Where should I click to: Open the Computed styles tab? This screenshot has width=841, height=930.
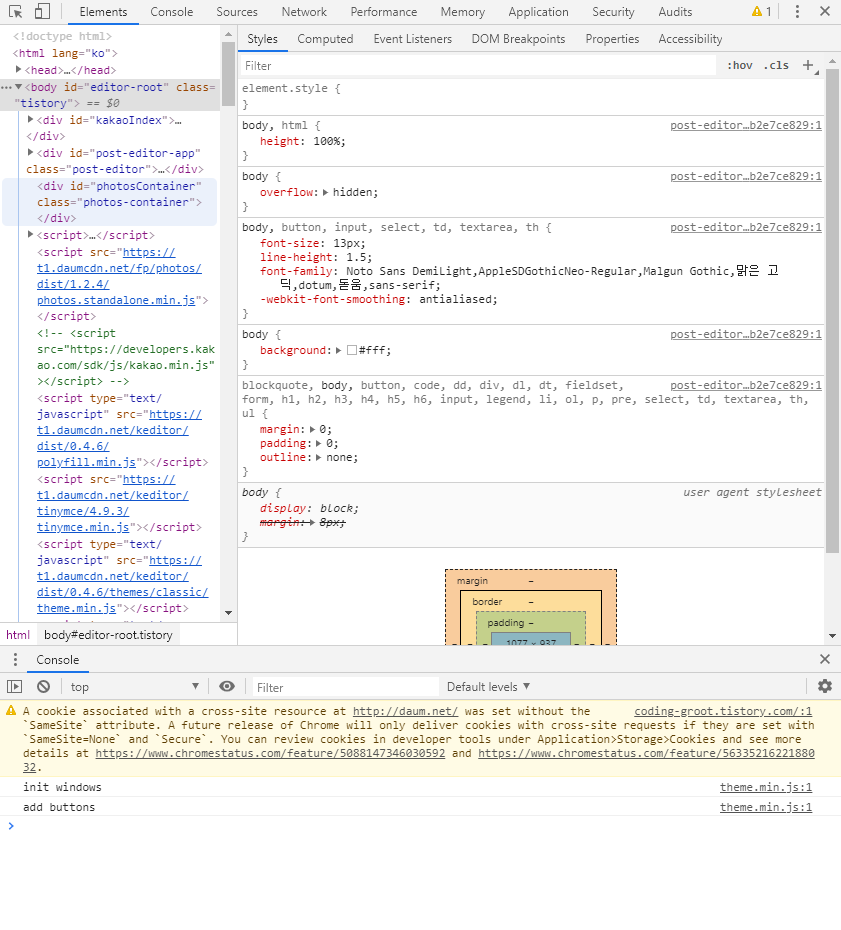pyautogui.click(x=325, y=39)
